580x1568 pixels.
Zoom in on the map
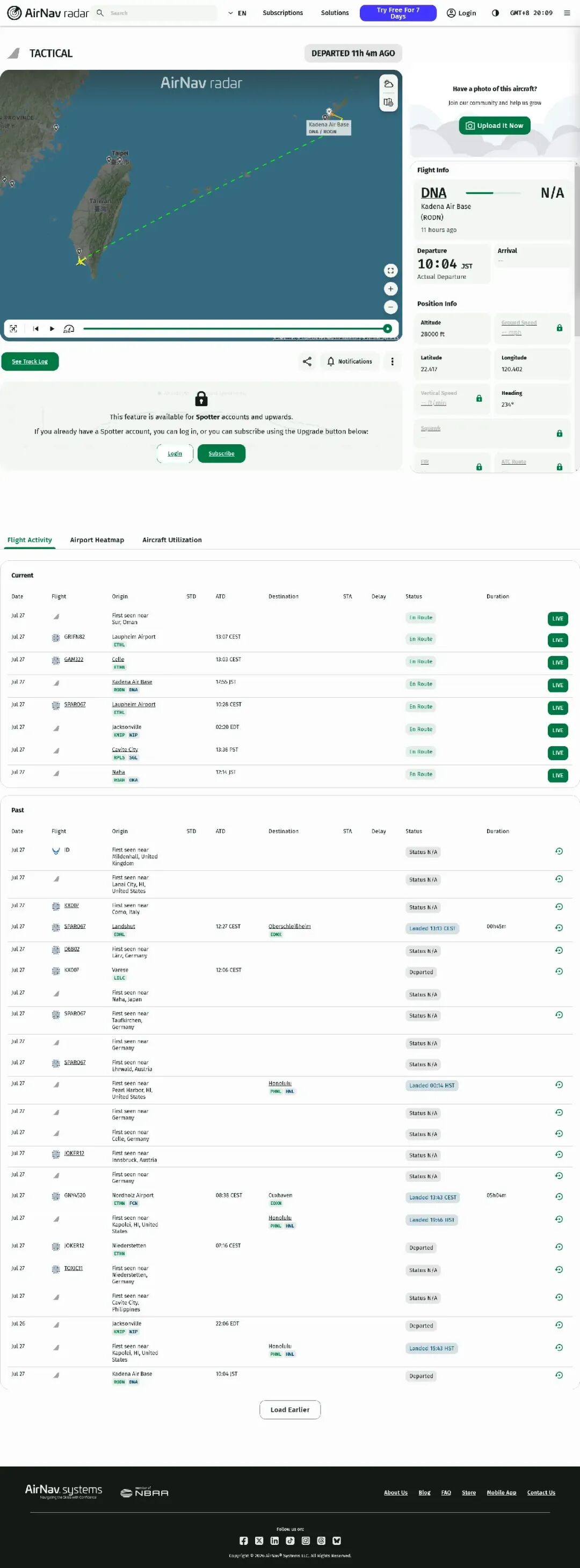[x=391, y=289]
